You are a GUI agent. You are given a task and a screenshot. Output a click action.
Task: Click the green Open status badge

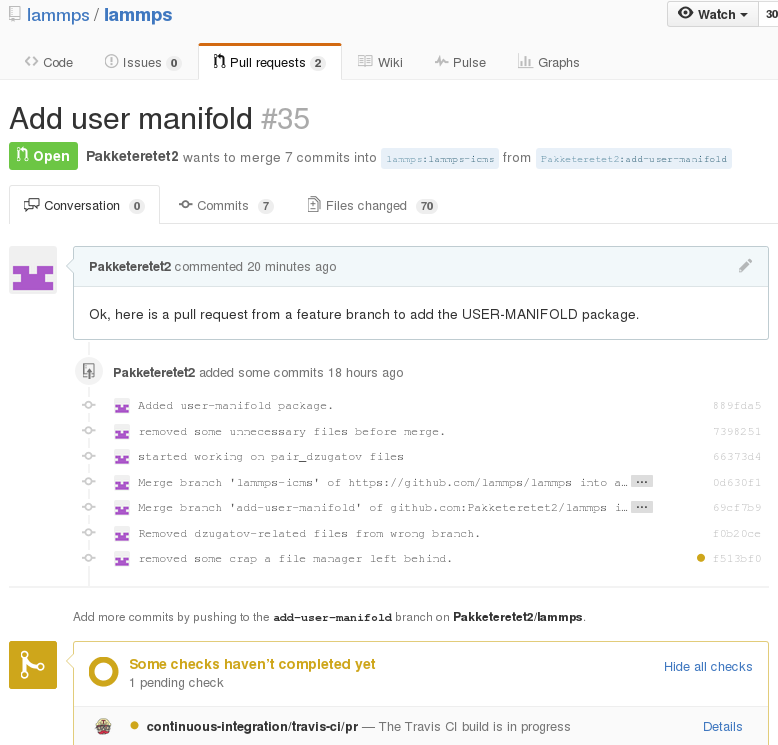[x=42, y=156]
